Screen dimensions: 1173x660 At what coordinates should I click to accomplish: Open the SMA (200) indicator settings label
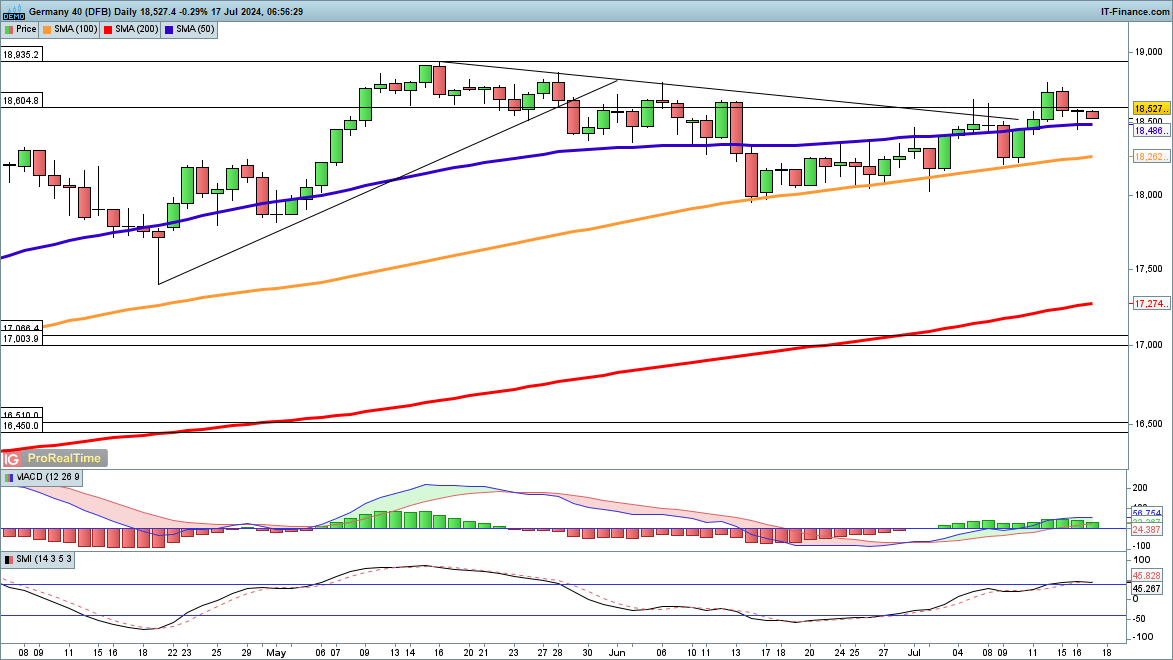(135, 30)
